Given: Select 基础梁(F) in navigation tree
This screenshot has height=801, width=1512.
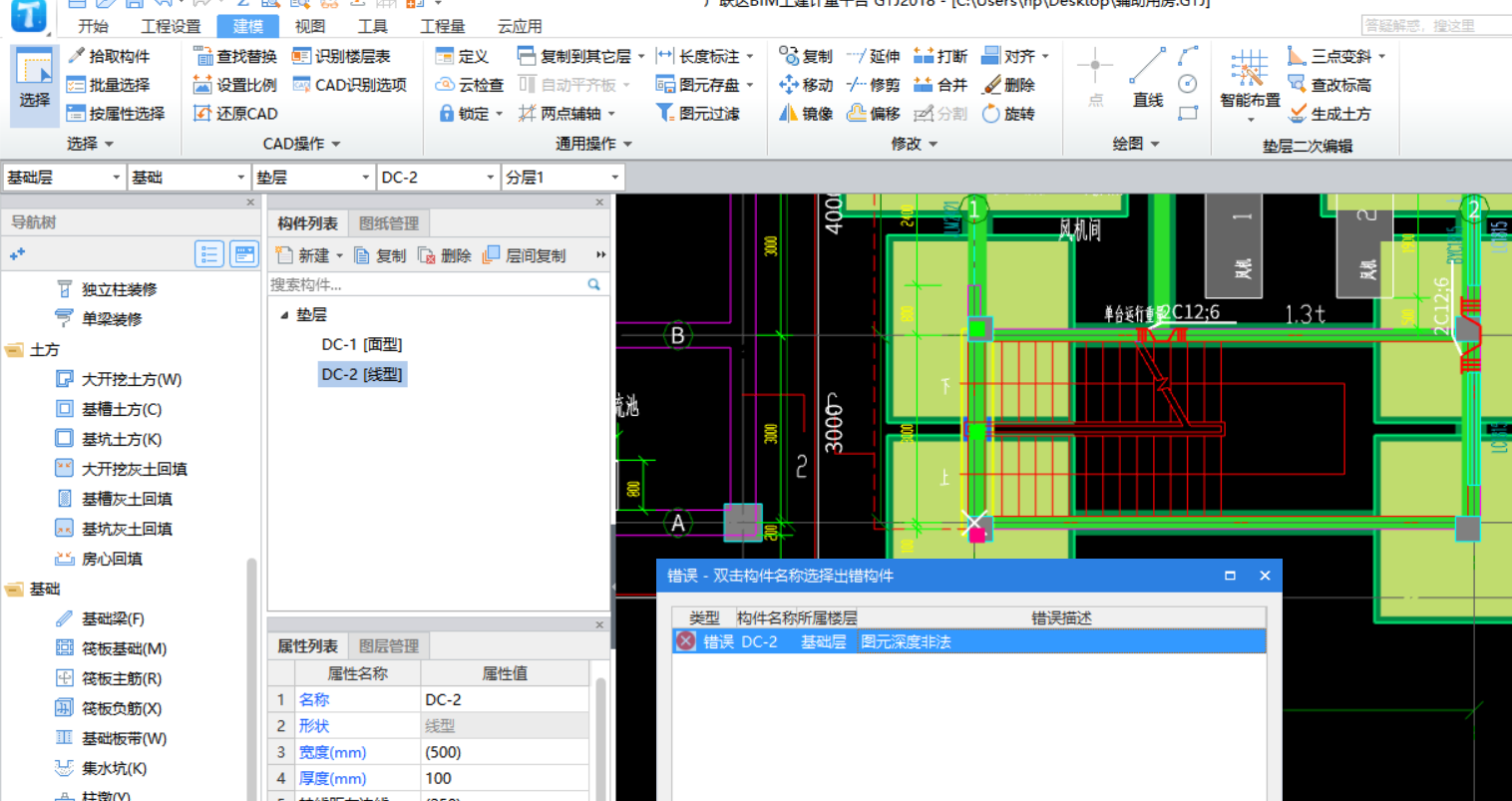Looking at the screenshot, I should (x=100, y=618).
